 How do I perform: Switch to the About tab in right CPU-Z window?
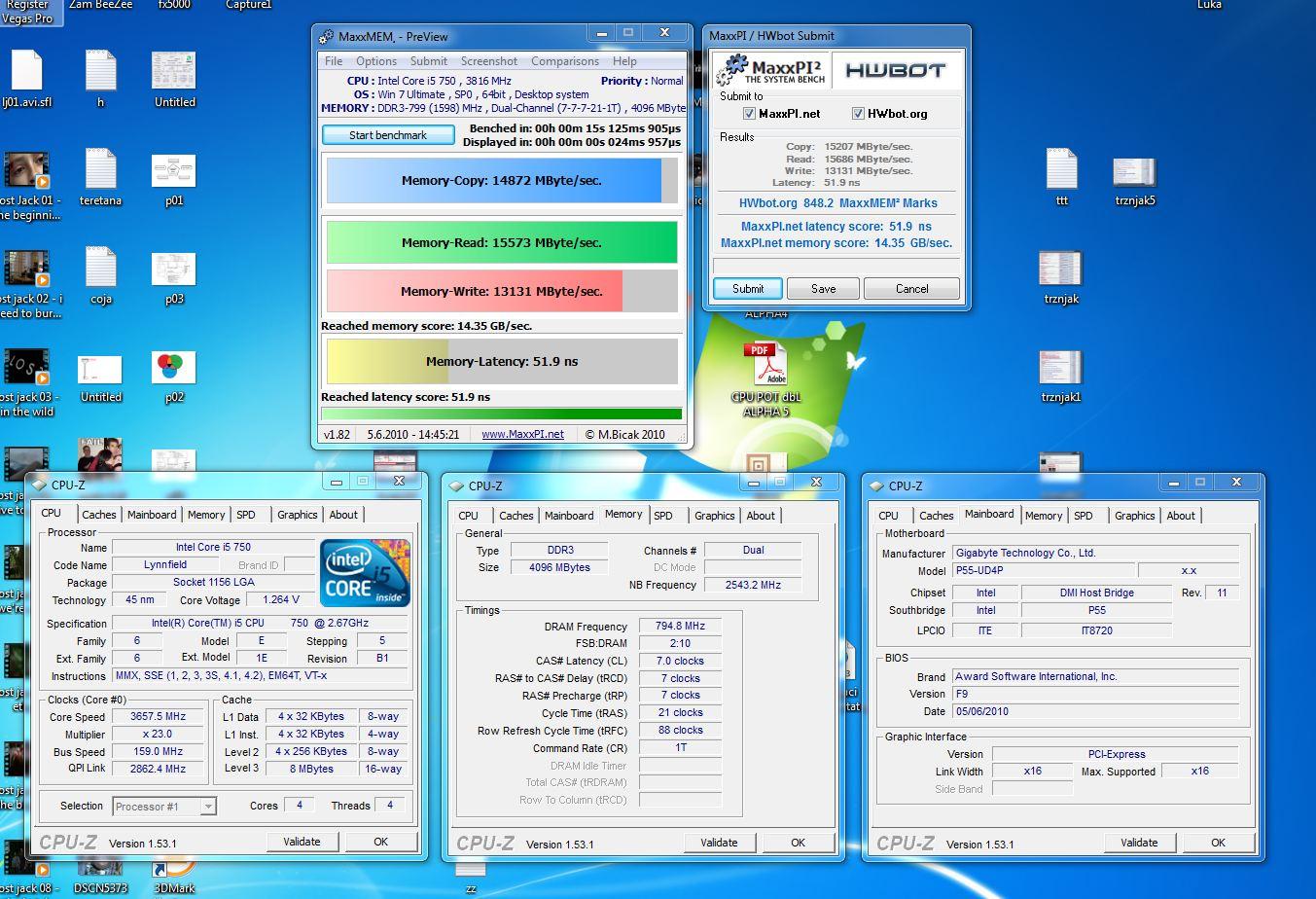tap(1181, 516)
